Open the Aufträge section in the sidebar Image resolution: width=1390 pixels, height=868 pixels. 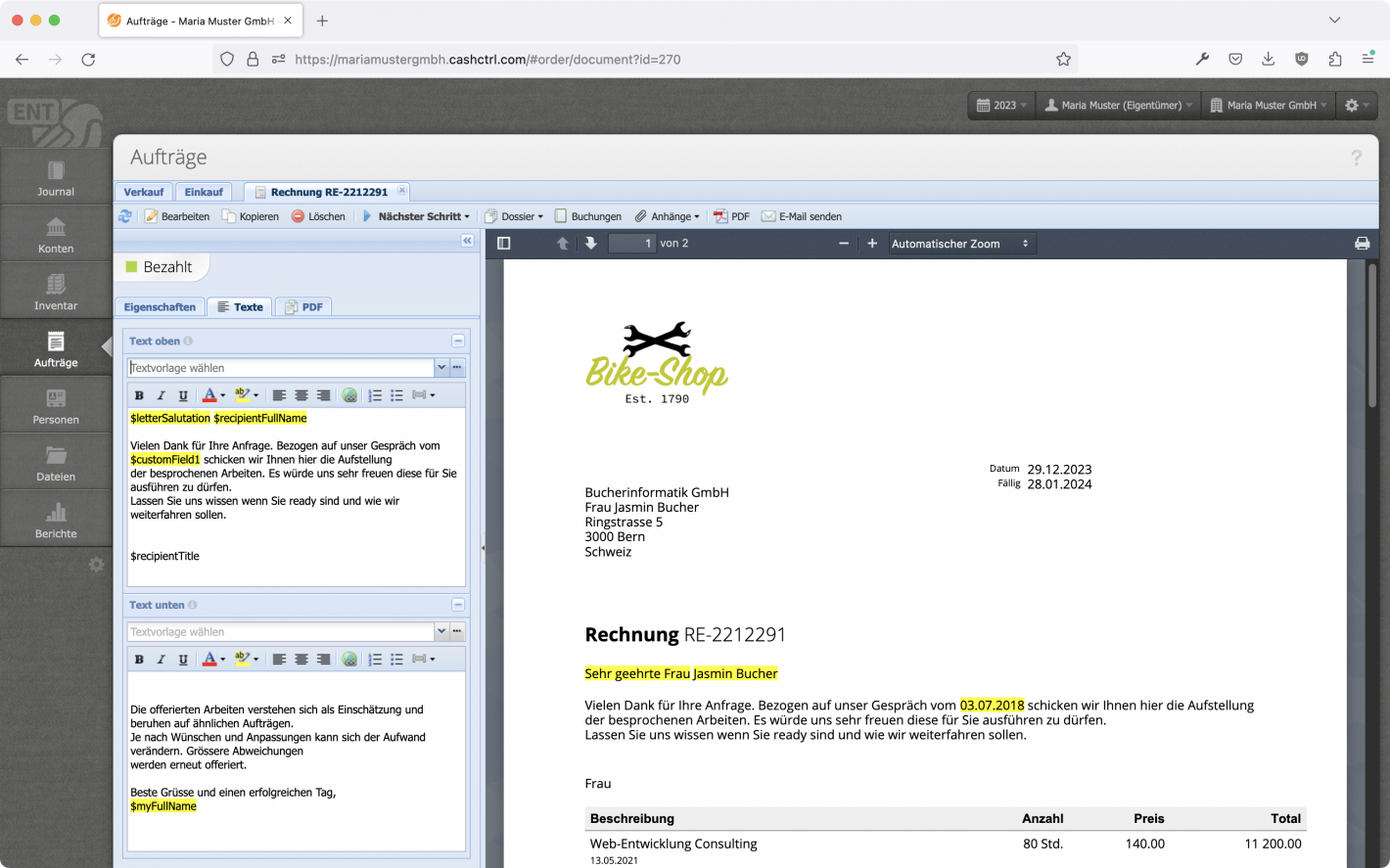[56, 347]
